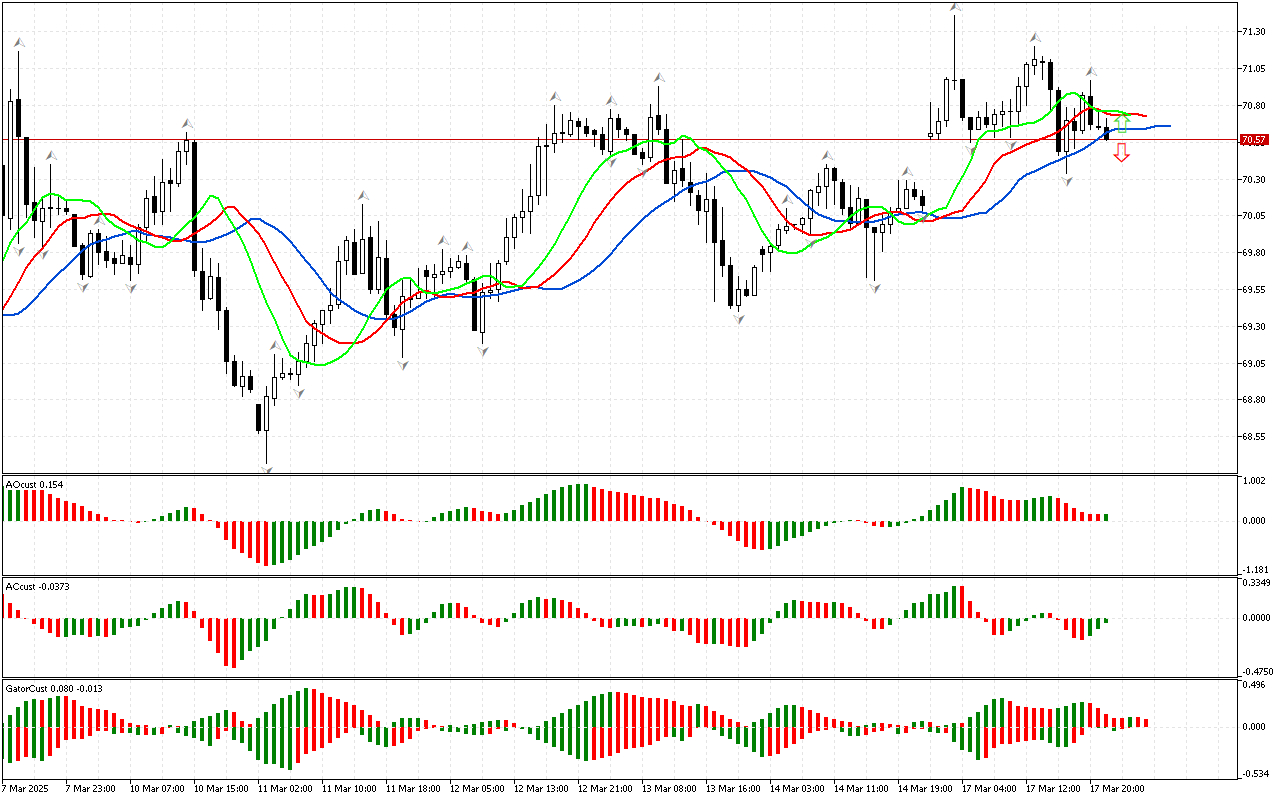
Task: Click the 68.80 price scale value
Action: pyautogui.click(x=1253, y=400)
